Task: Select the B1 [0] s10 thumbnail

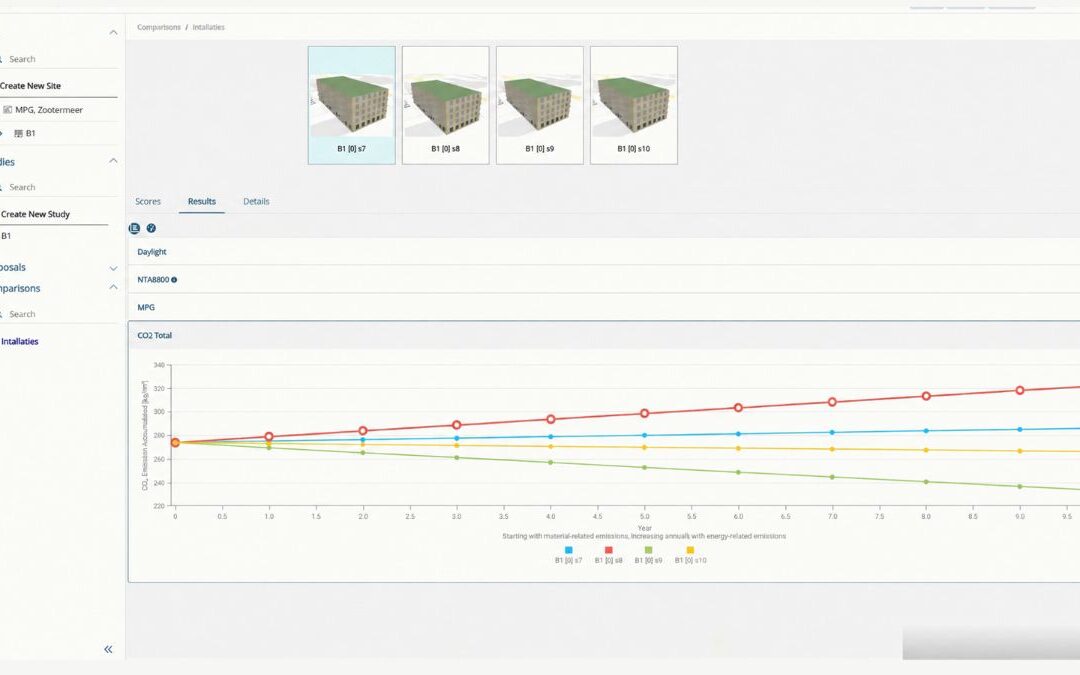Action: tap(634, 105)
